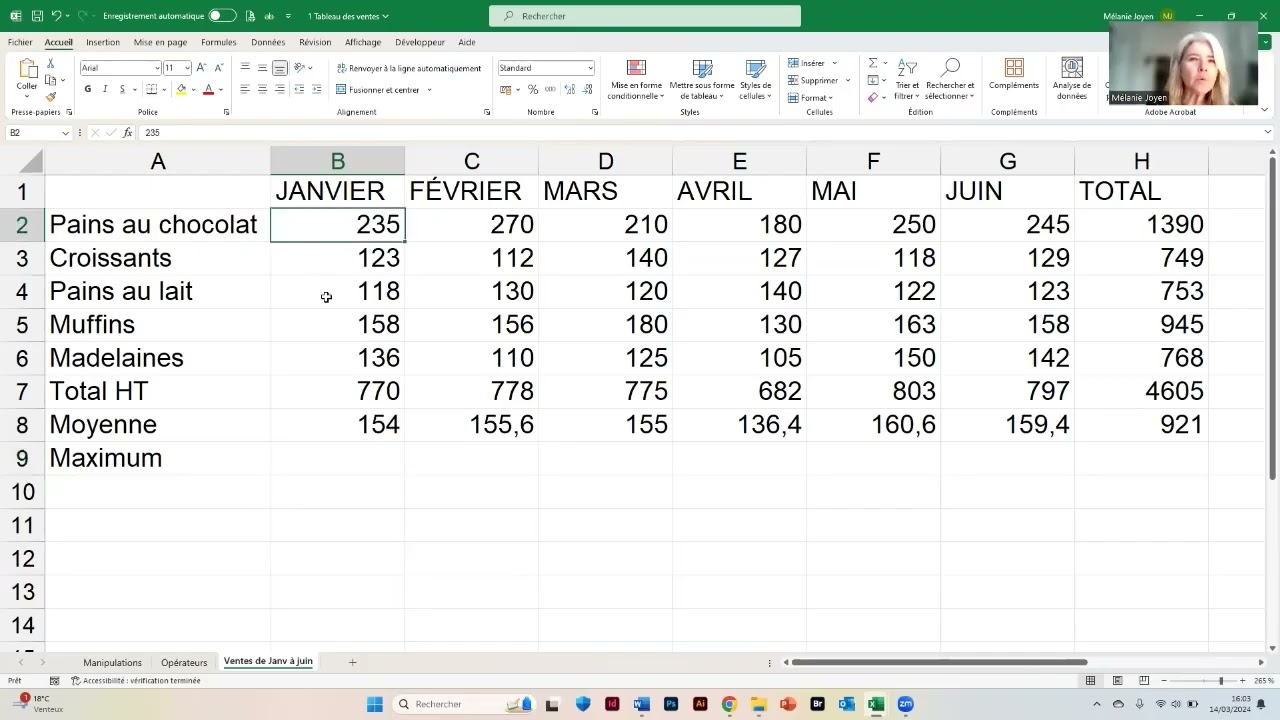The height and width of the screenshot is (720, 1280).
Task: Switch to the Mise en page tab
Action: [x=160, y=42]
